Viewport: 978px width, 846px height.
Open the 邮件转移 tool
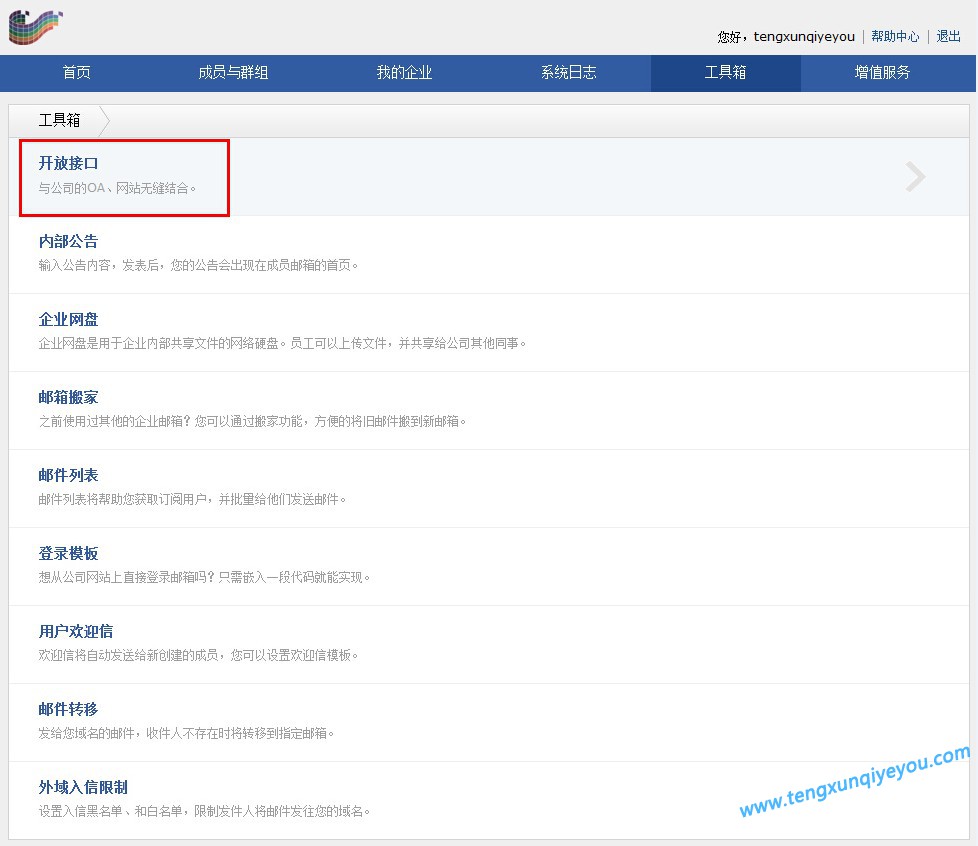[69, 709]
